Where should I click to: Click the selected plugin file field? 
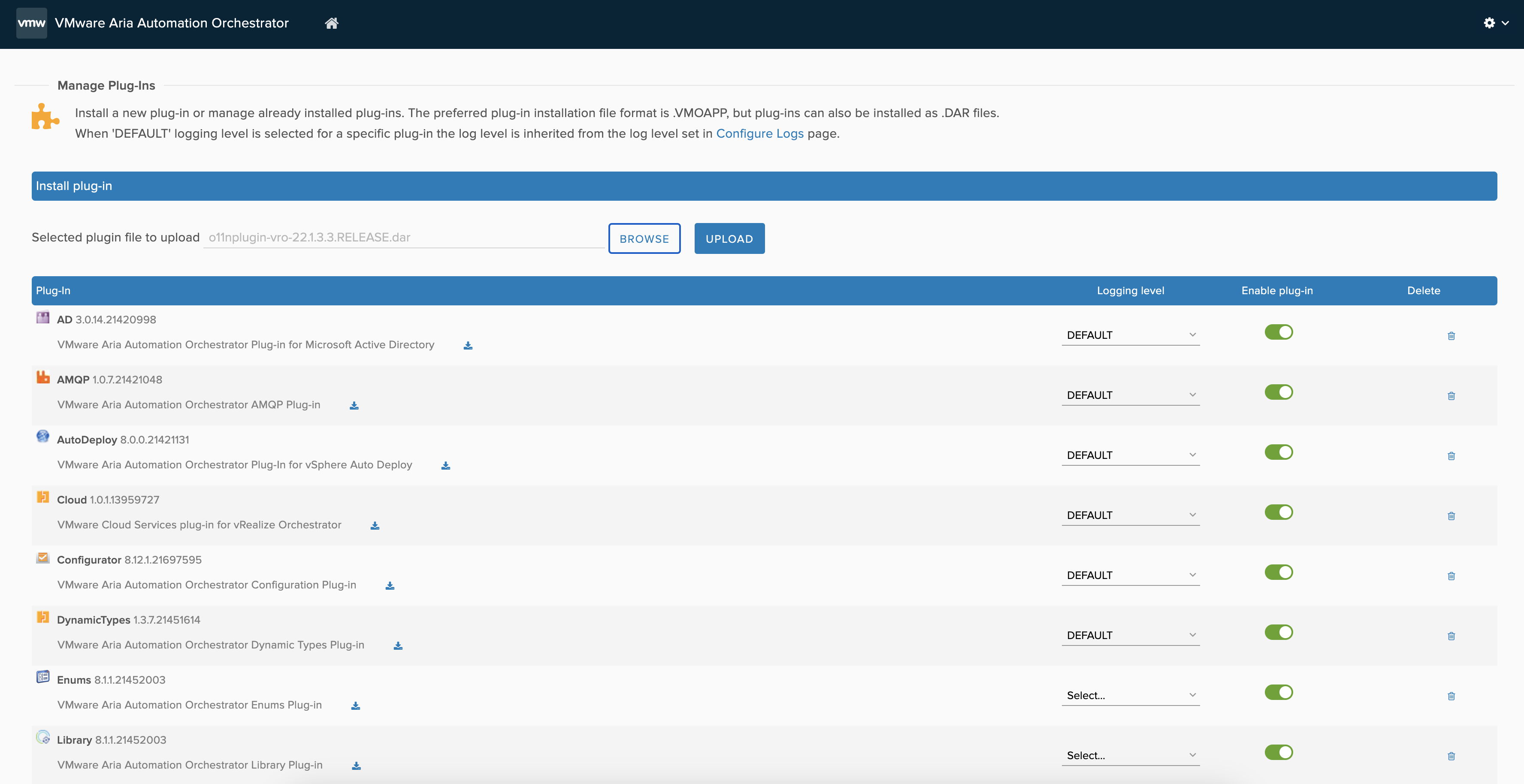[403, 238]
